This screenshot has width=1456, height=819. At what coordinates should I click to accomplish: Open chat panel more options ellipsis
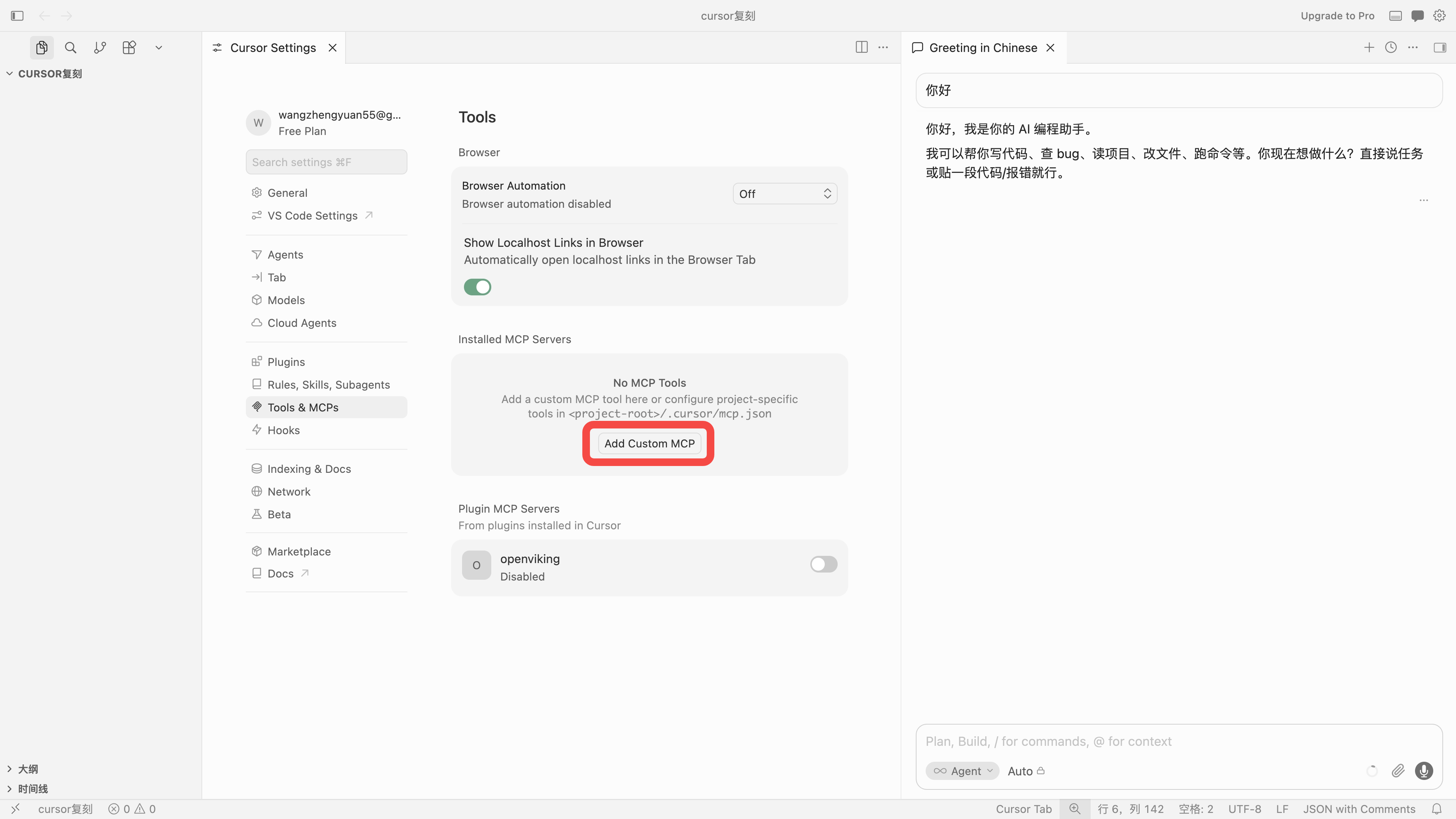coord(1413,47)
